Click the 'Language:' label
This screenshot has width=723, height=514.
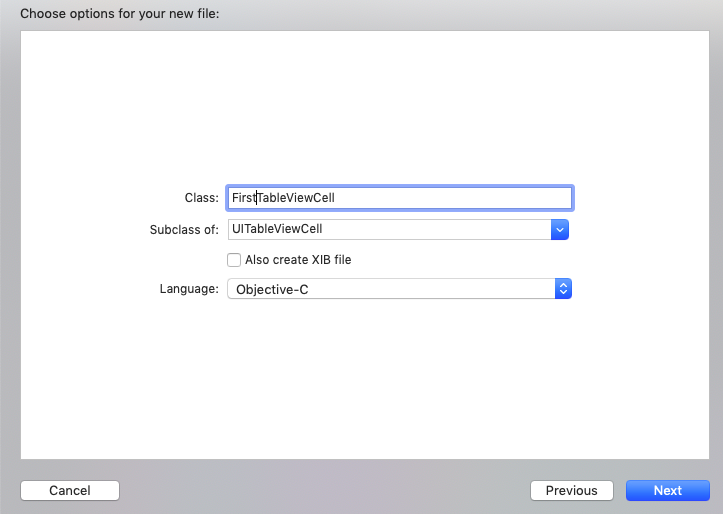[x=189, y=289]
